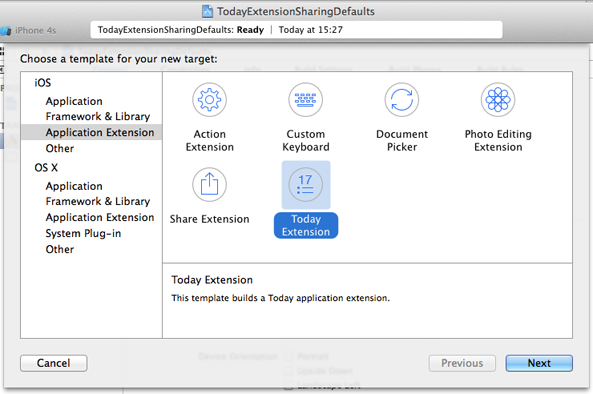Image resolution: width=593 pixels, height=394 pixels.
Task: Select the Action Extension template icon
Action: tap(209, 100)
